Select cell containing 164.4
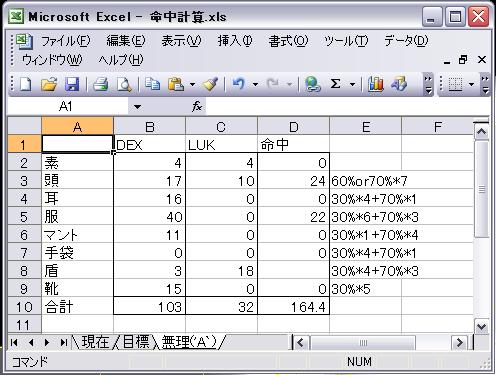 tap(293, 306)
